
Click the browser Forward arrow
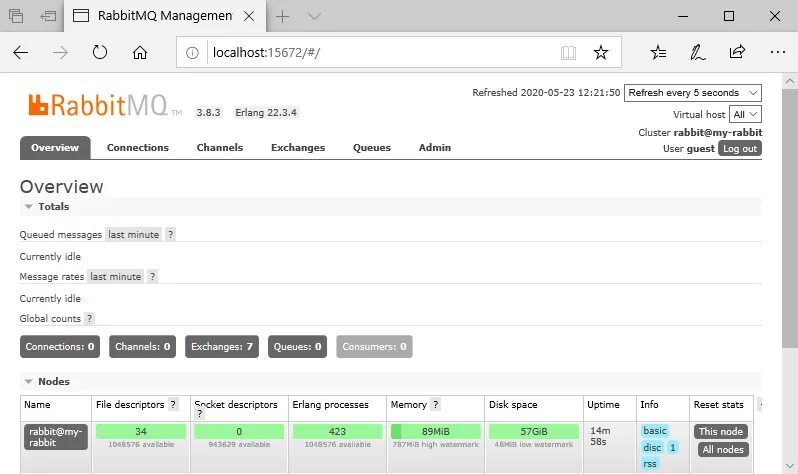(60, 52)
